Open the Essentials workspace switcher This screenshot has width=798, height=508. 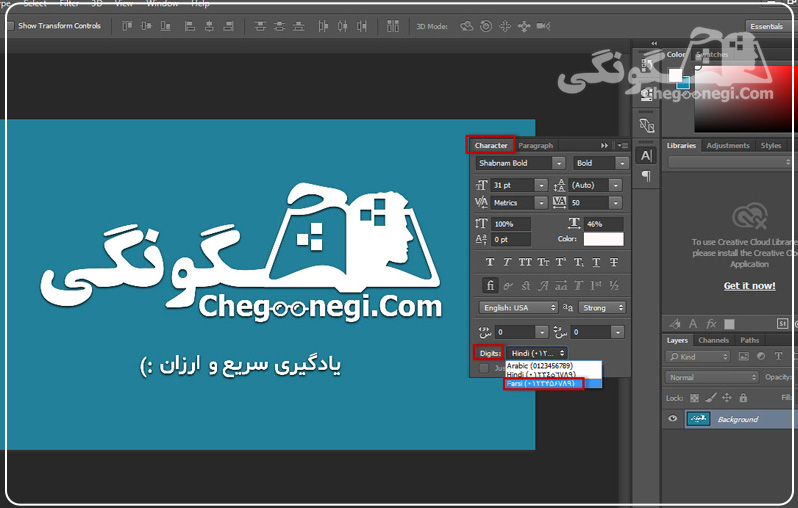click(766, 26)
